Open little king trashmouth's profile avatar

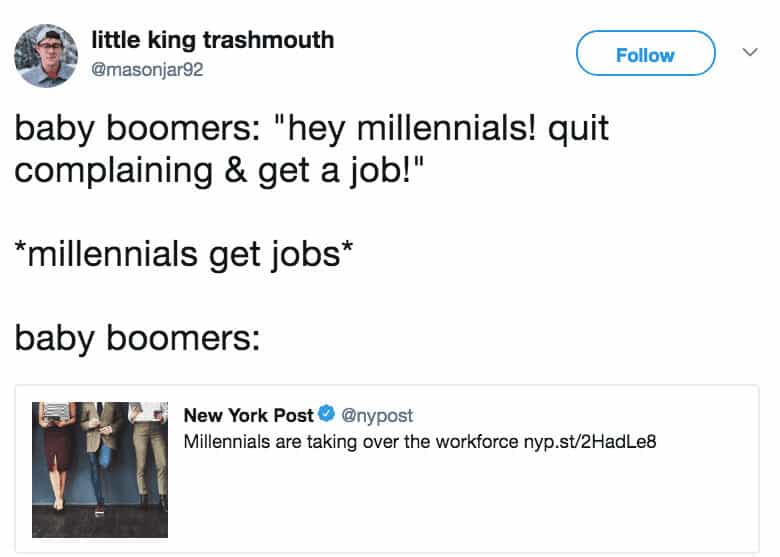click(x=46, y=56)
